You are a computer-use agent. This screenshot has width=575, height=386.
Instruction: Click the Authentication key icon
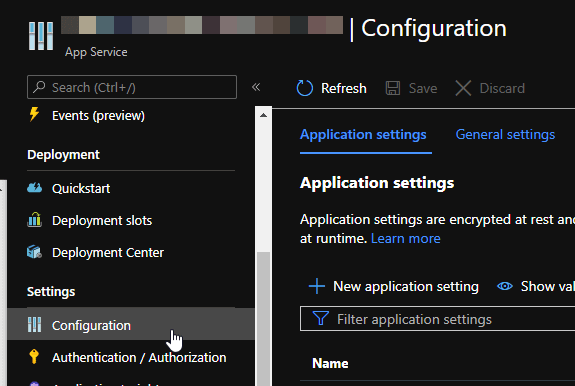34,356
